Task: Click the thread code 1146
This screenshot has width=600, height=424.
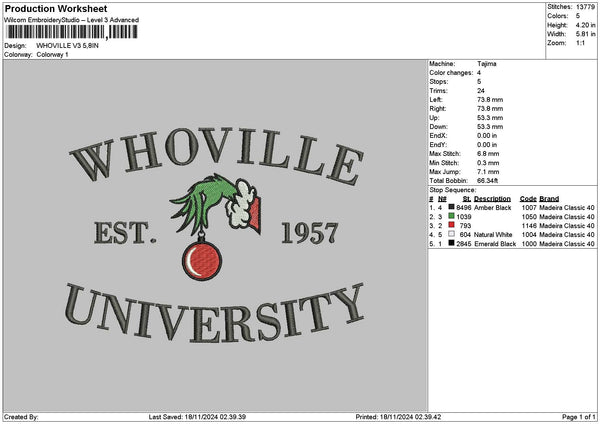Action: (x=529, y=226)
